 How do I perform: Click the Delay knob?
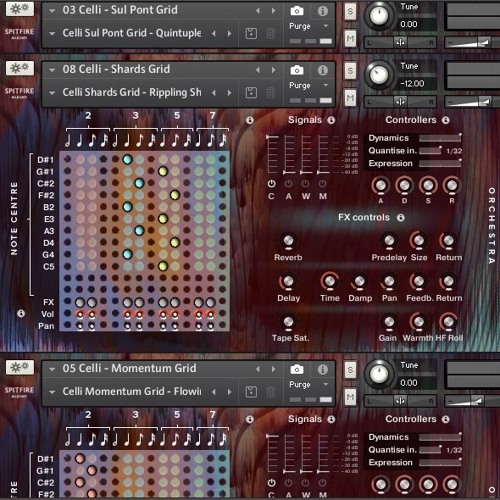tap(288, 282)
